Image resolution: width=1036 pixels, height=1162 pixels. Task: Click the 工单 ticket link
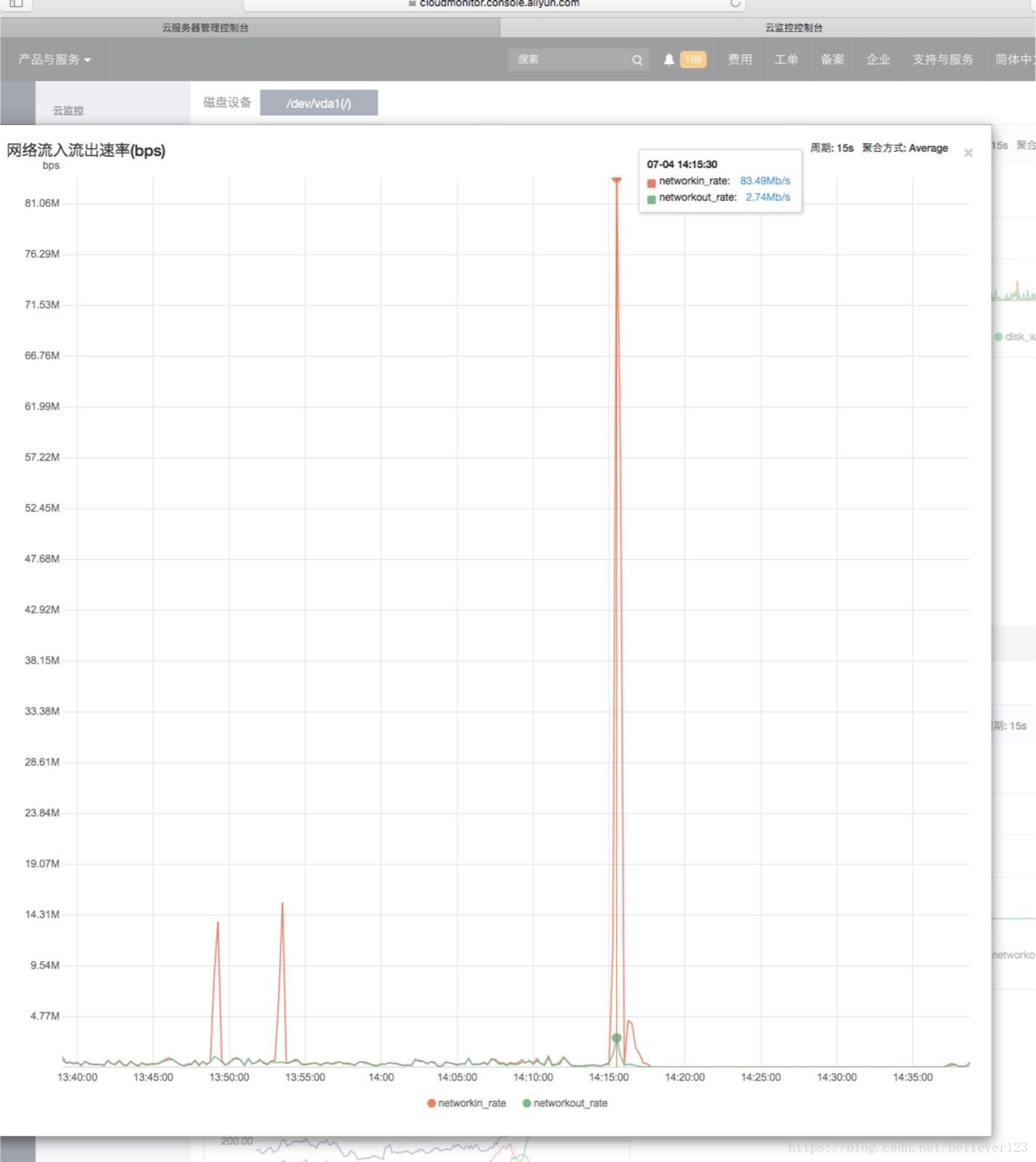pyautogui.click(x=786, y=60)
